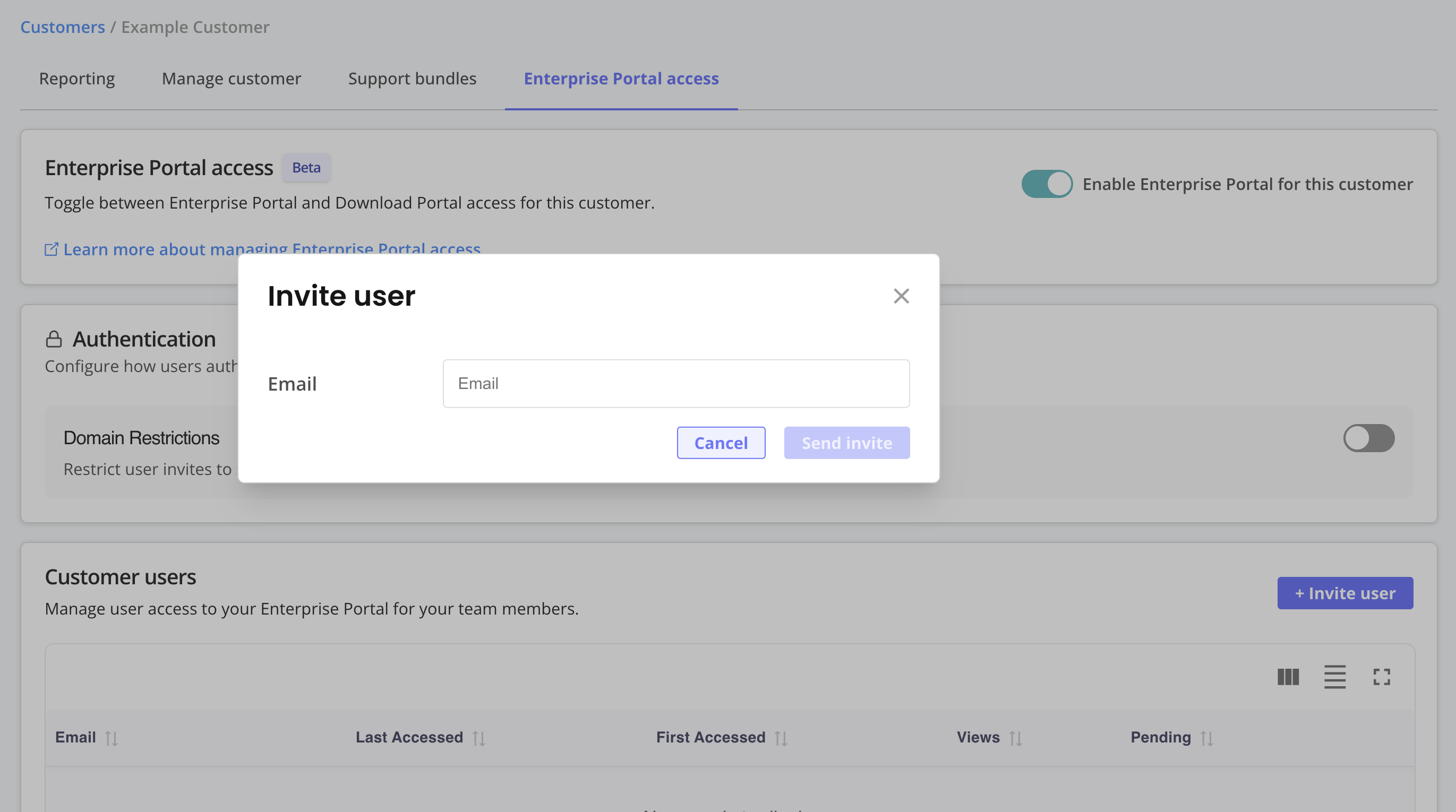Click the Email input field
Screen dimensions: 1456x812
676,383
